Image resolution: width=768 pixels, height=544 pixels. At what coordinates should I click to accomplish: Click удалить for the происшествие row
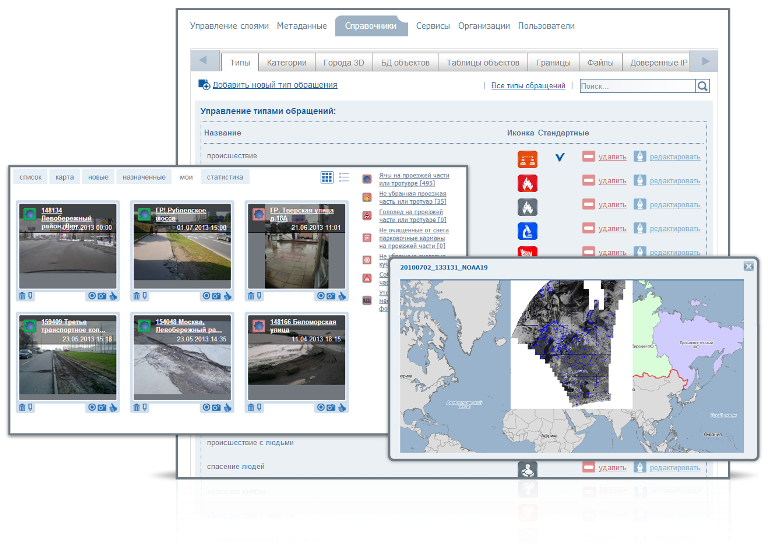click(611, 157)
